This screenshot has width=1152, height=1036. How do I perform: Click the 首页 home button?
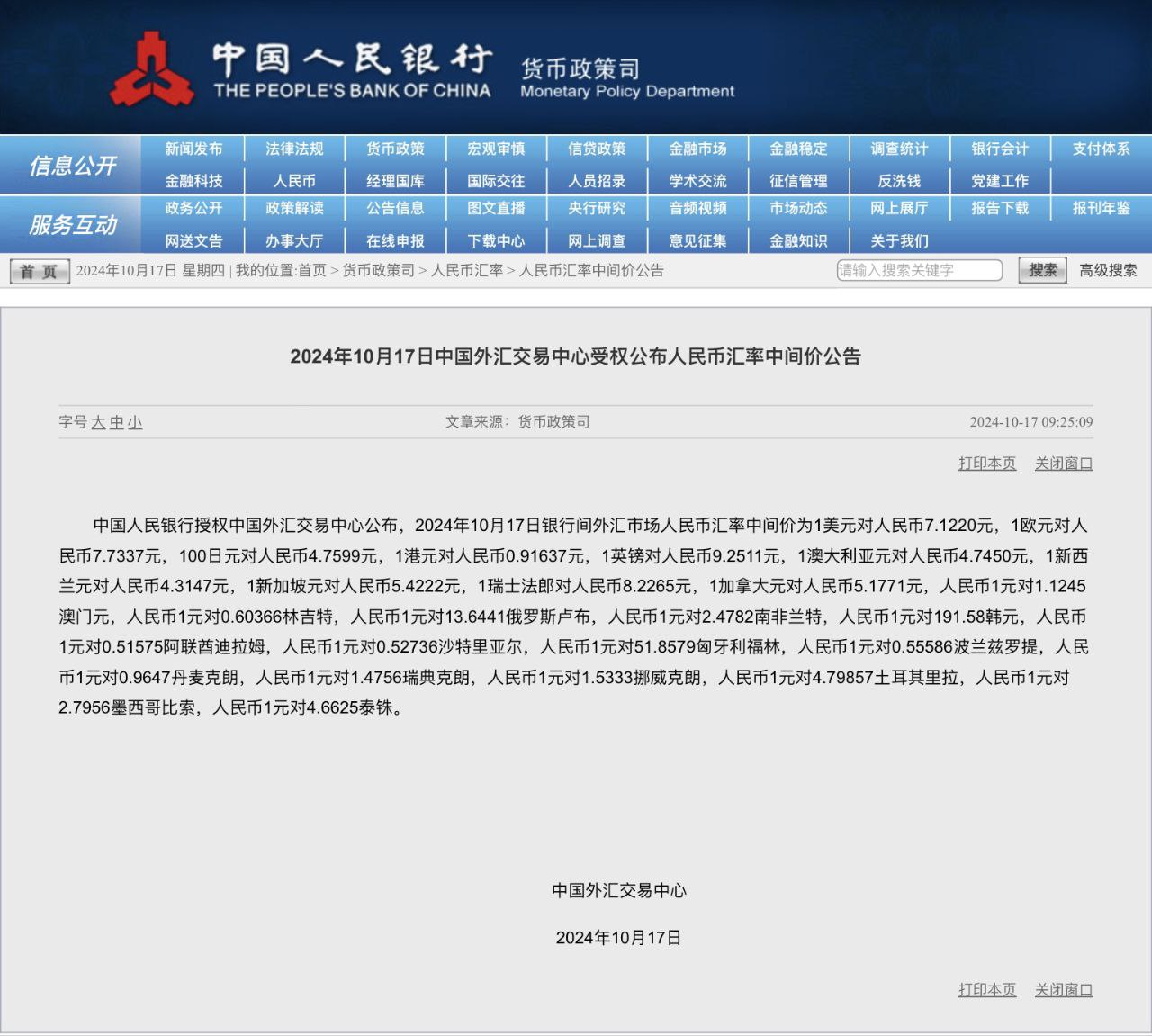point(40,271)
